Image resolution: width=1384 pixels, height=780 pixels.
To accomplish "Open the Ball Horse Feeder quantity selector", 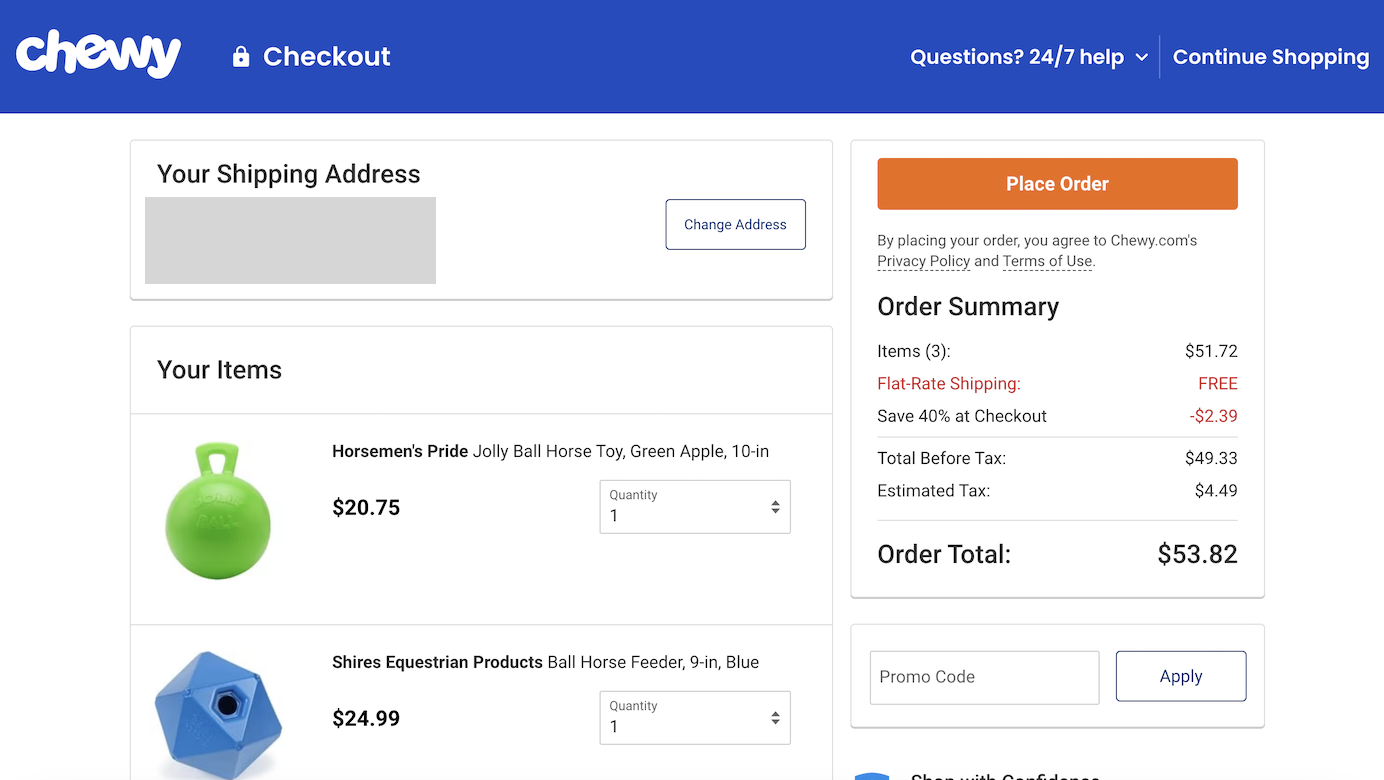I will coord(694,717).
